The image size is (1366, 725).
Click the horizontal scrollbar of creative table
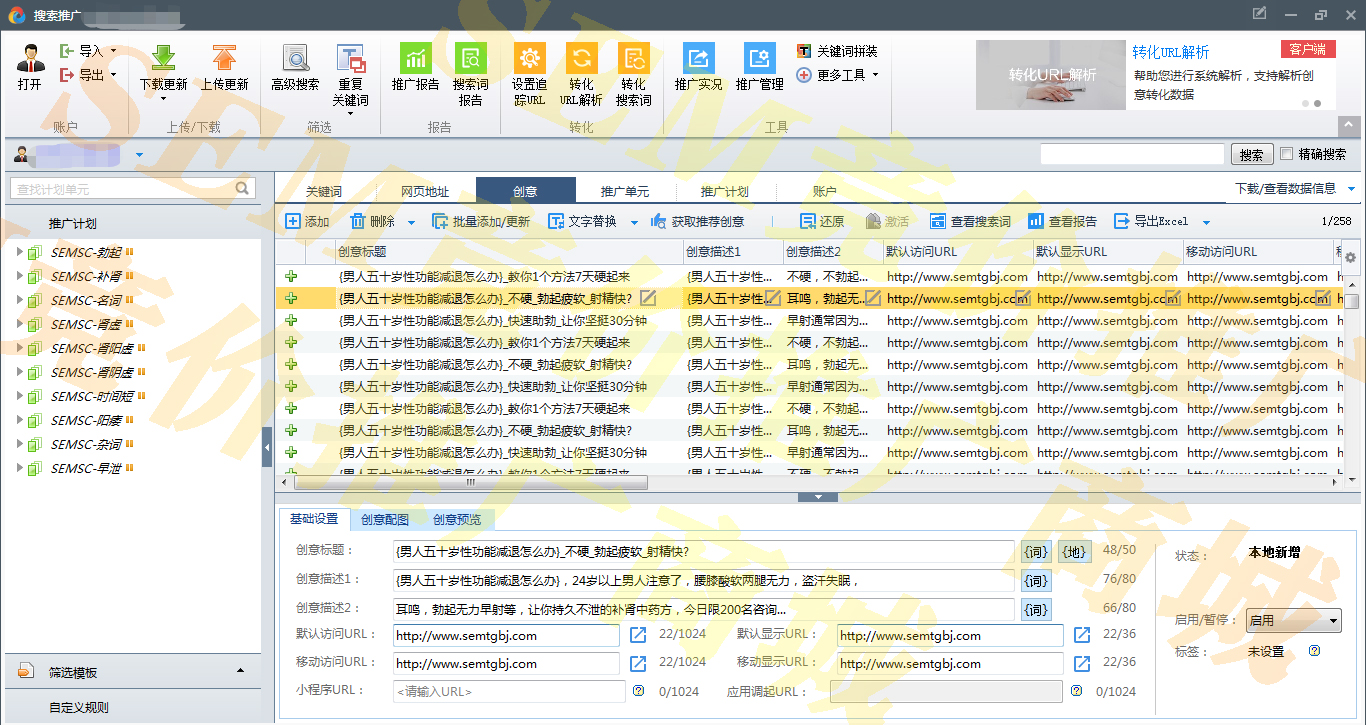[470, 483]
